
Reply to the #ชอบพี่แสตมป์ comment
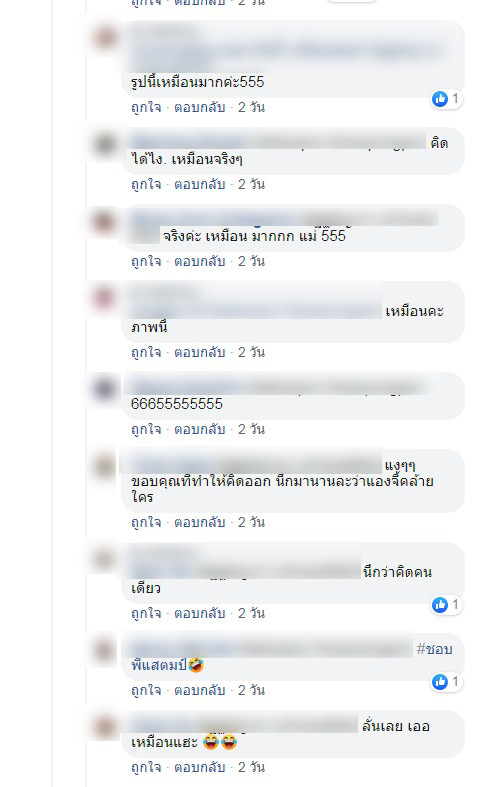pos(199,691)
